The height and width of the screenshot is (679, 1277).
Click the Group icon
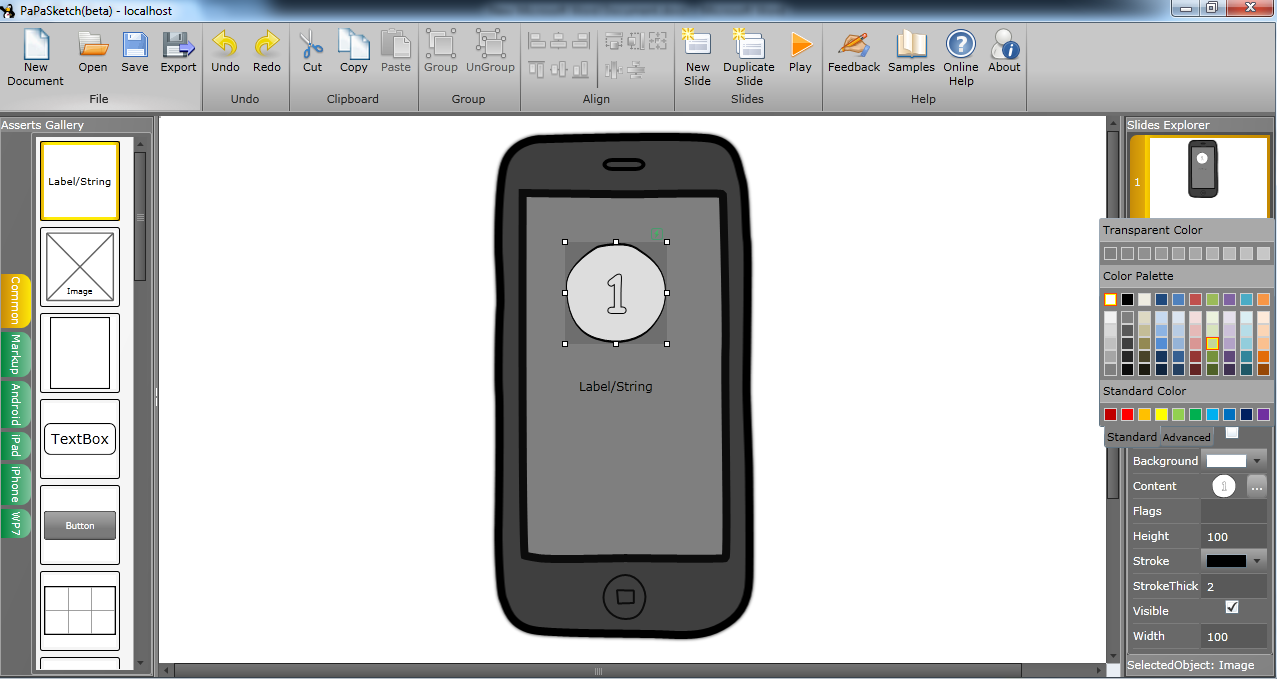click(441, 52)
